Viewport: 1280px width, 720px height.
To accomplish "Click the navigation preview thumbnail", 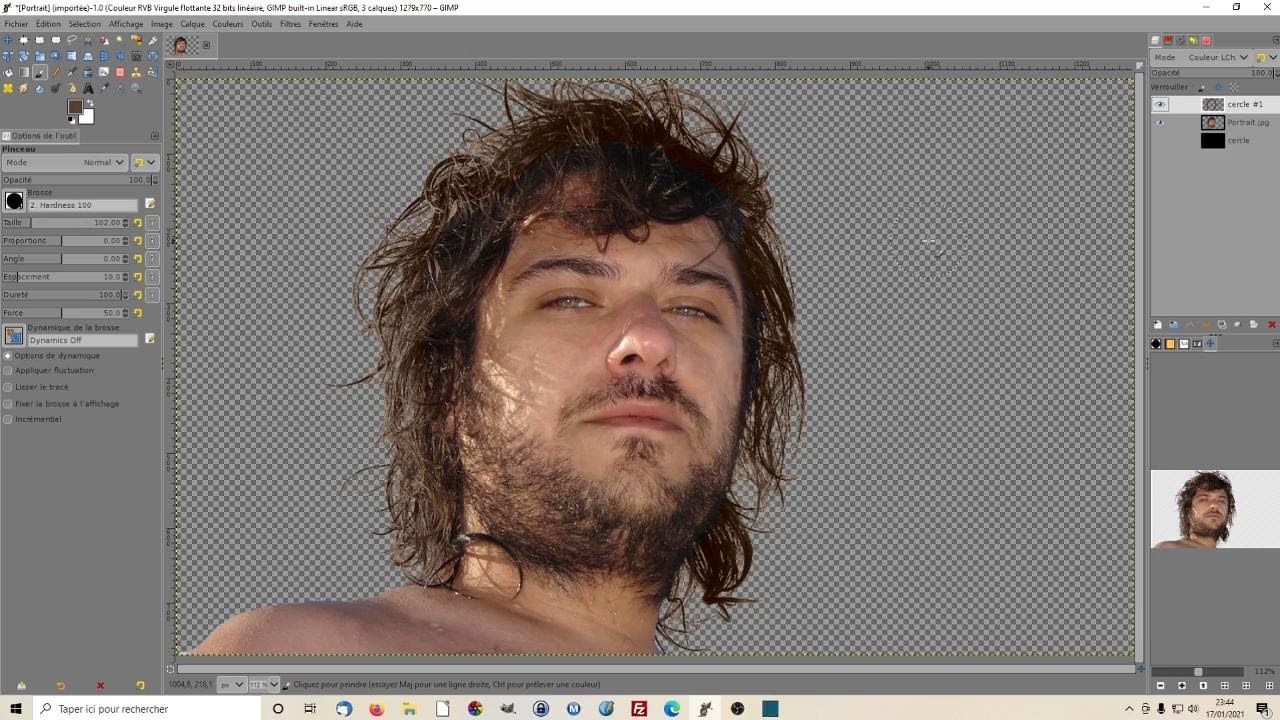I will point(1215,509).
